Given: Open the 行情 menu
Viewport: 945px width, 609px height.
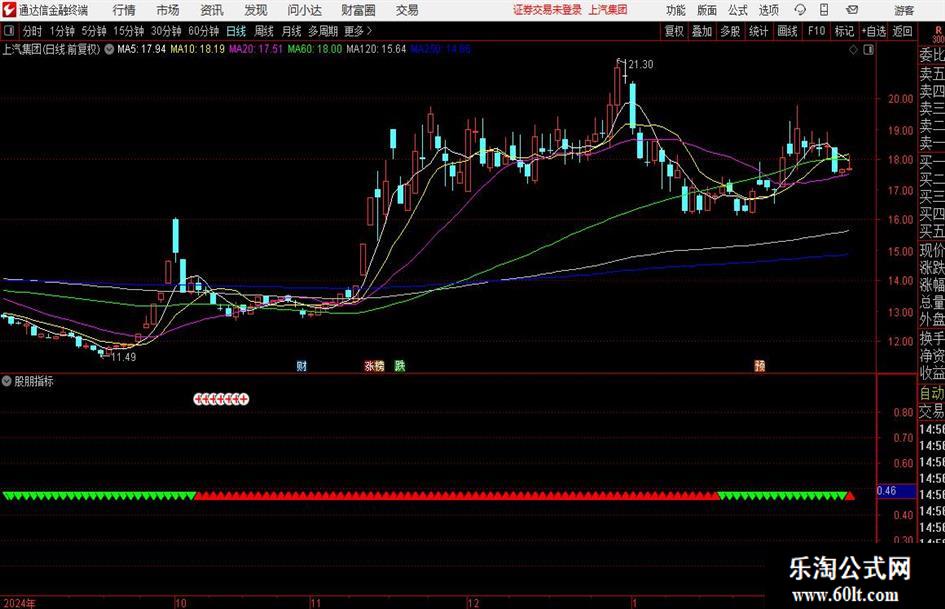Looking at the screenshot, I should [124, 10].
